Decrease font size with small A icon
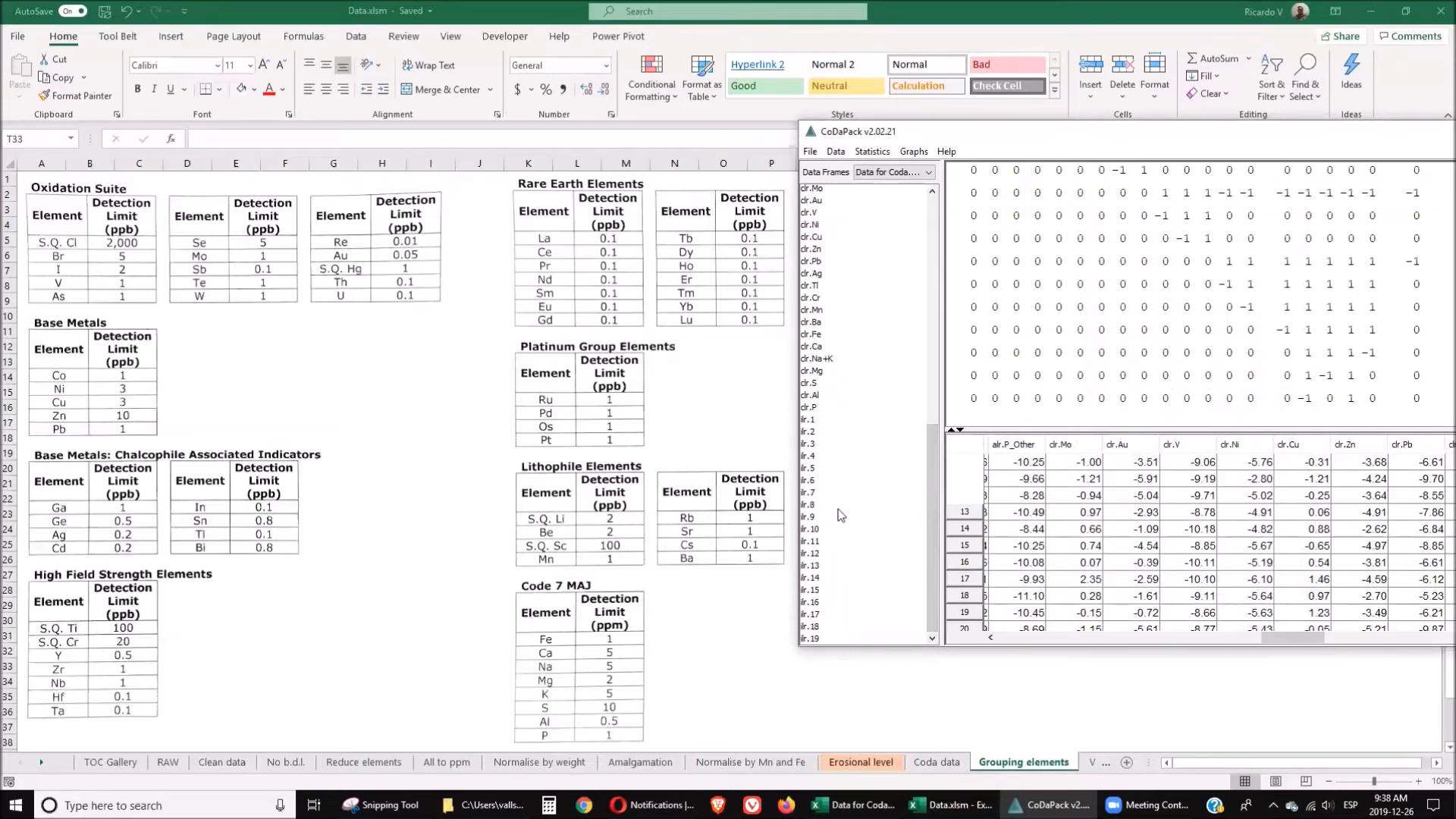 (x=281, y=65)
